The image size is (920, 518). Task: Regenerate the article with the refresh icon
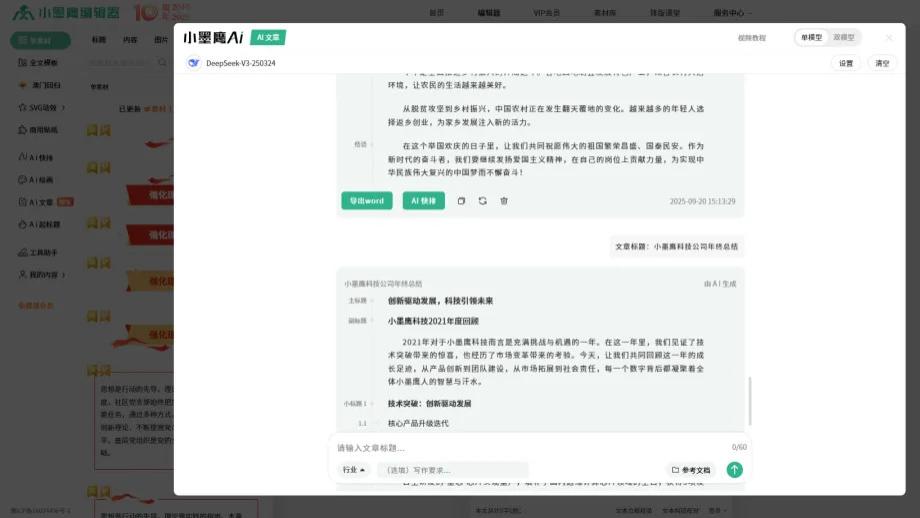(x=482, y=201)
